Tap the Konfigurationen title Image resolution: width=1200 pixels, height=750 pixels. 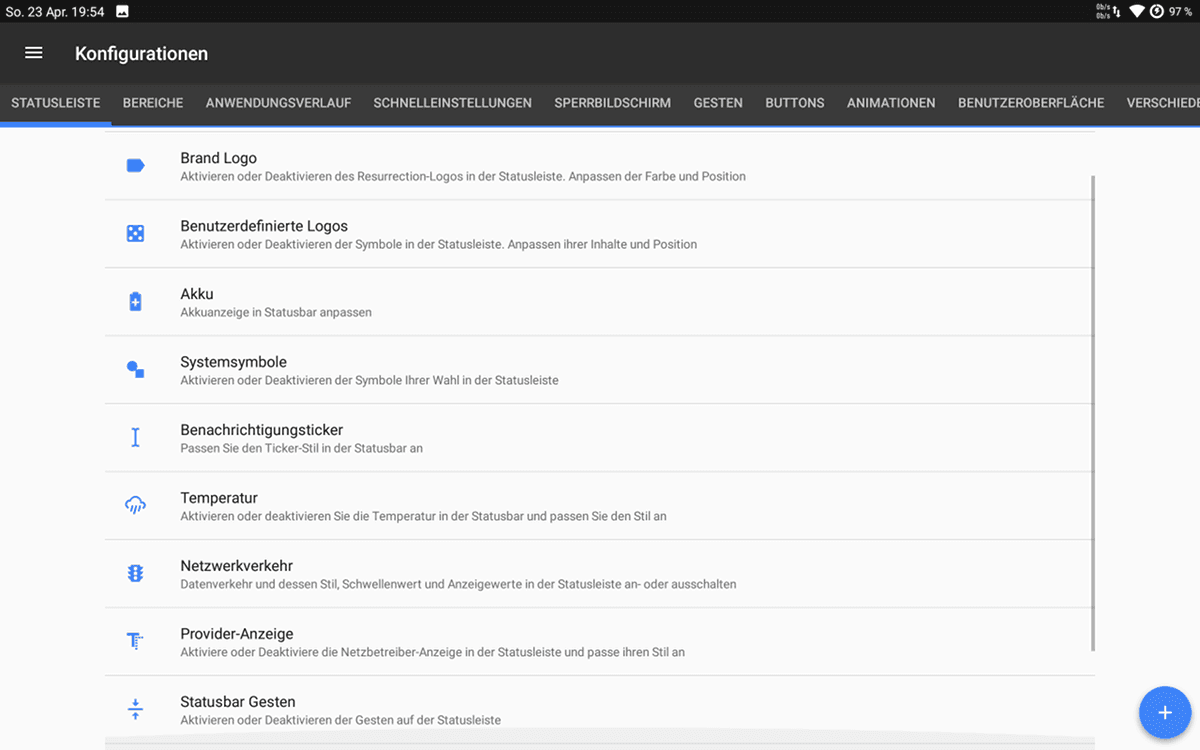(141, 54)
